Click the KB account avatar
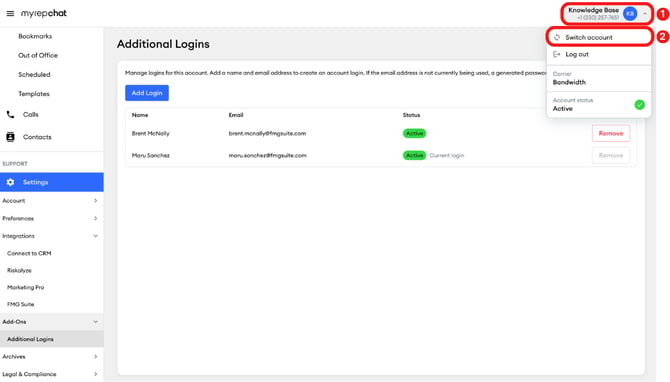The width and height of the screenshot is (670, 382). (x=630, y=14)
